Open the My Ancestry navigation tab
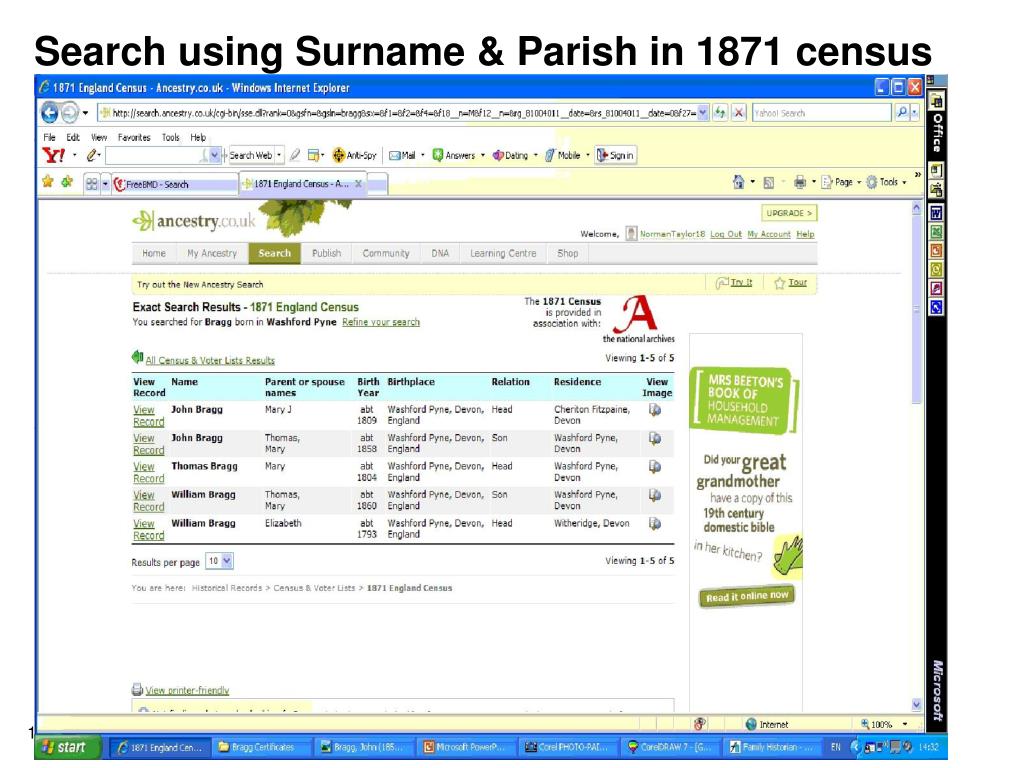 coord(212,253)
